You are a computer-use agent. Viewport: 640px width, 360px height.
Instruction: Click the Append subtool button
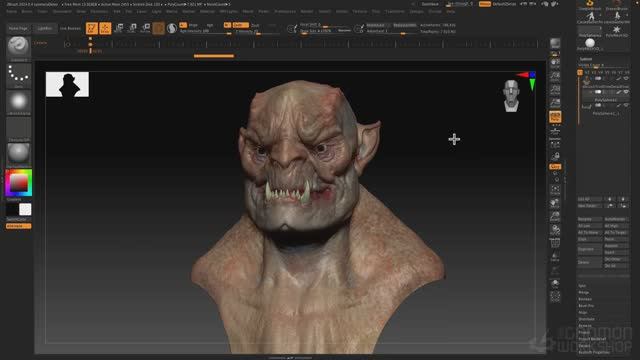point(616,246)
